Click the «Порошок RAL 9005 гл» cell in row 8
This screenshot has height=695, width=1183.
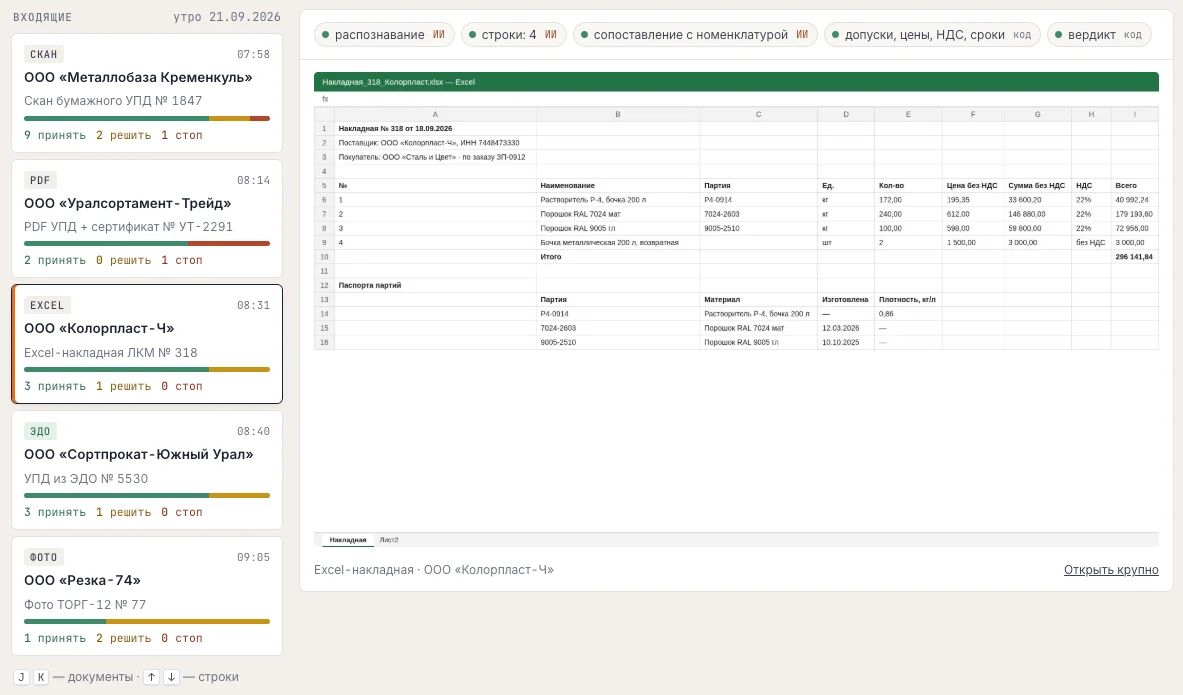[618, 229]
